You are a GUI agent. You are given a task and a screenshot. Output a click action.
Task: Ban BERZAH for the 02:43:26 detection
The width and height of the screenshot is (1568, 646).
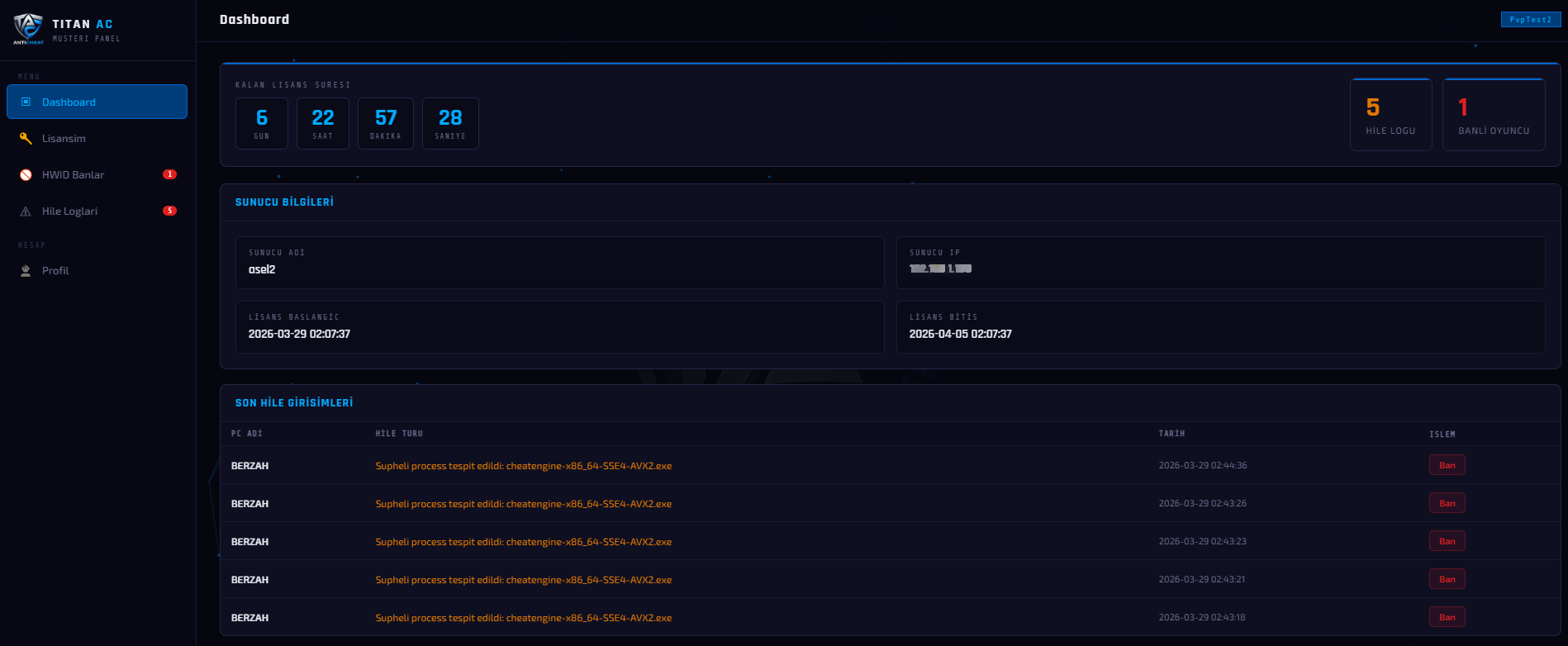(1447, 503)
